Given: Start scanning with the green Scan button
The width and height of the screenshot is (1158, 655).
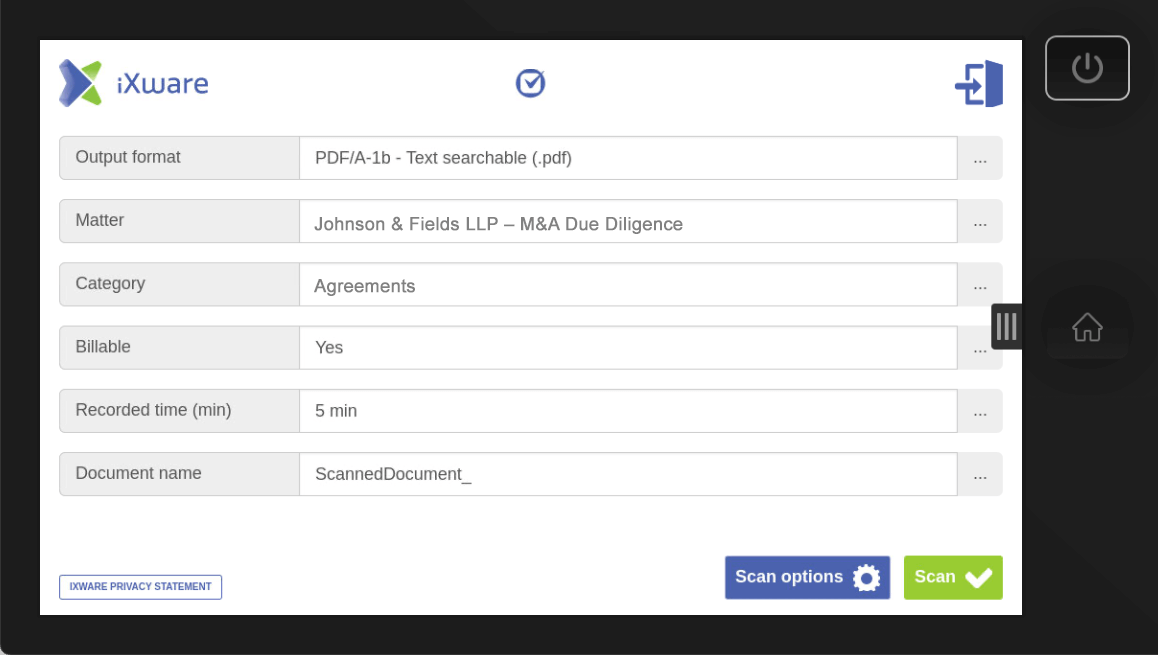Looking at the screenshot, I should click(x=952, y=577).
